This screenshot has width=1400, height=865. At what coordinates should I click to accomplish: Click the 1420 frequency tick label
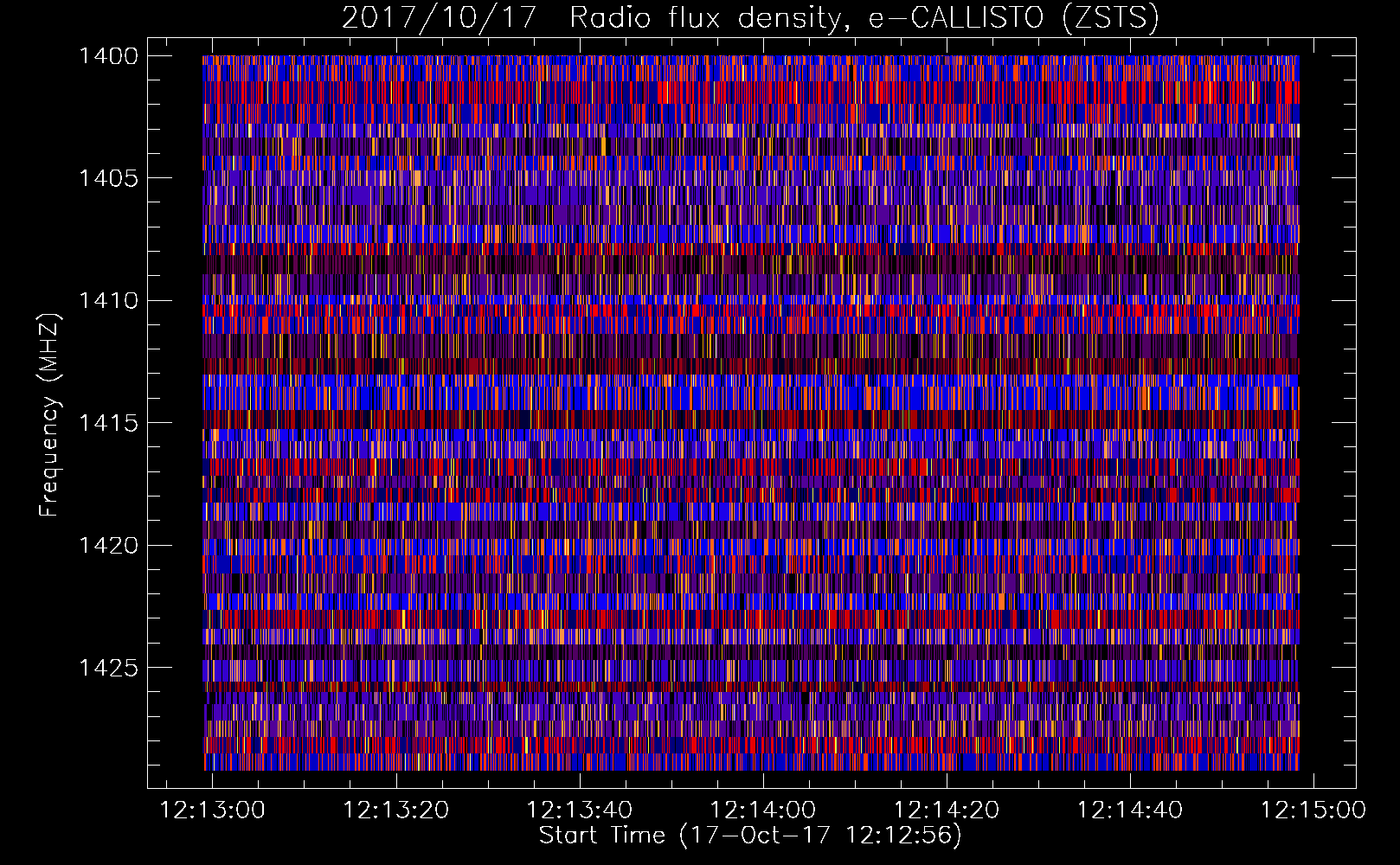[109, 546]
